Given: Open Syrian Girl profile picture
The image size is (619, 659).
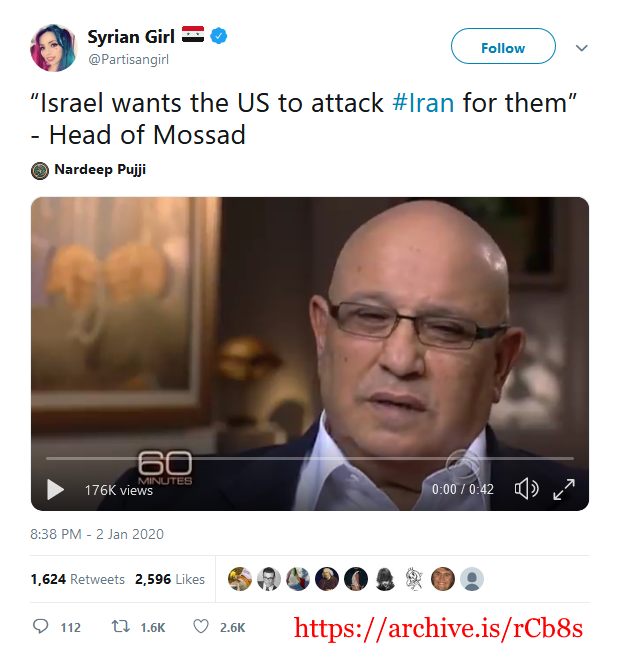Looking at the screenshot, I should pyautogui.click(x=53, y=47).
